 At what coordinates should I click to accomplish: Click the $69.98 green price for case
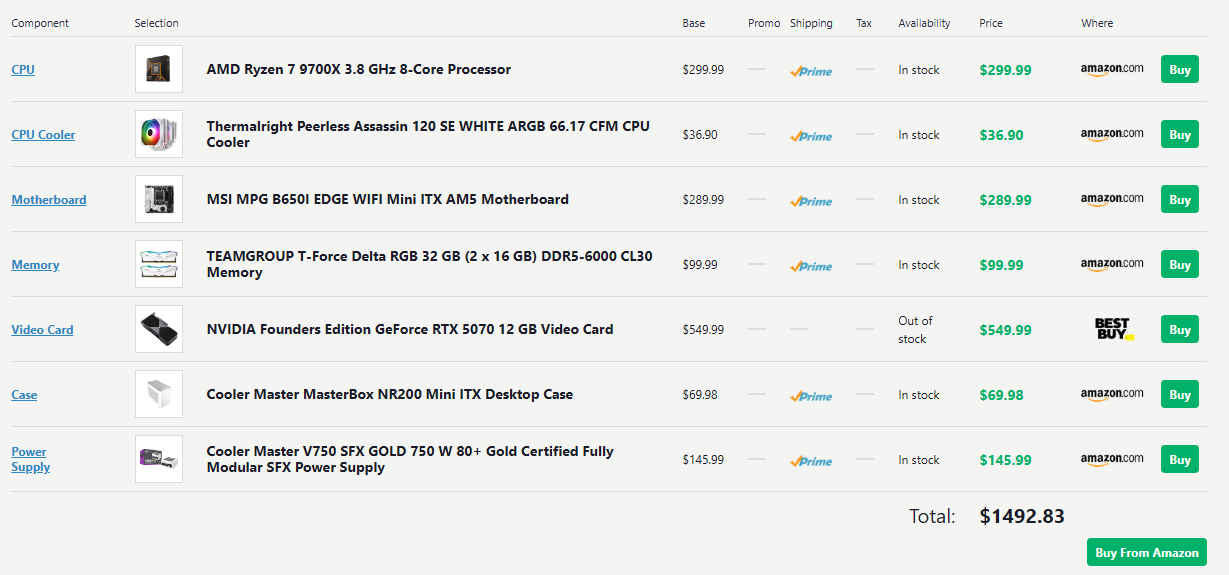coord(1001,395)
